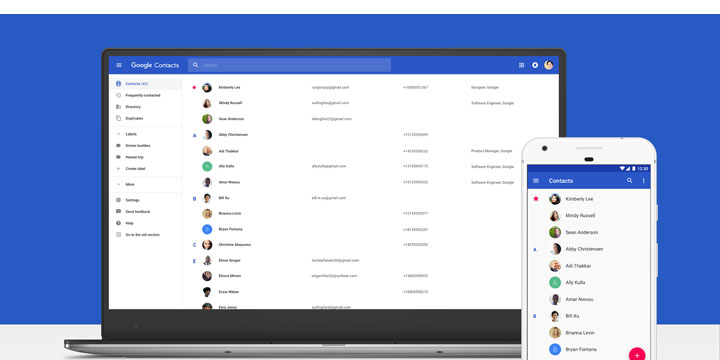Click "Designer, Google" in Kimberly Lee's laptop row

click(484, 87)
